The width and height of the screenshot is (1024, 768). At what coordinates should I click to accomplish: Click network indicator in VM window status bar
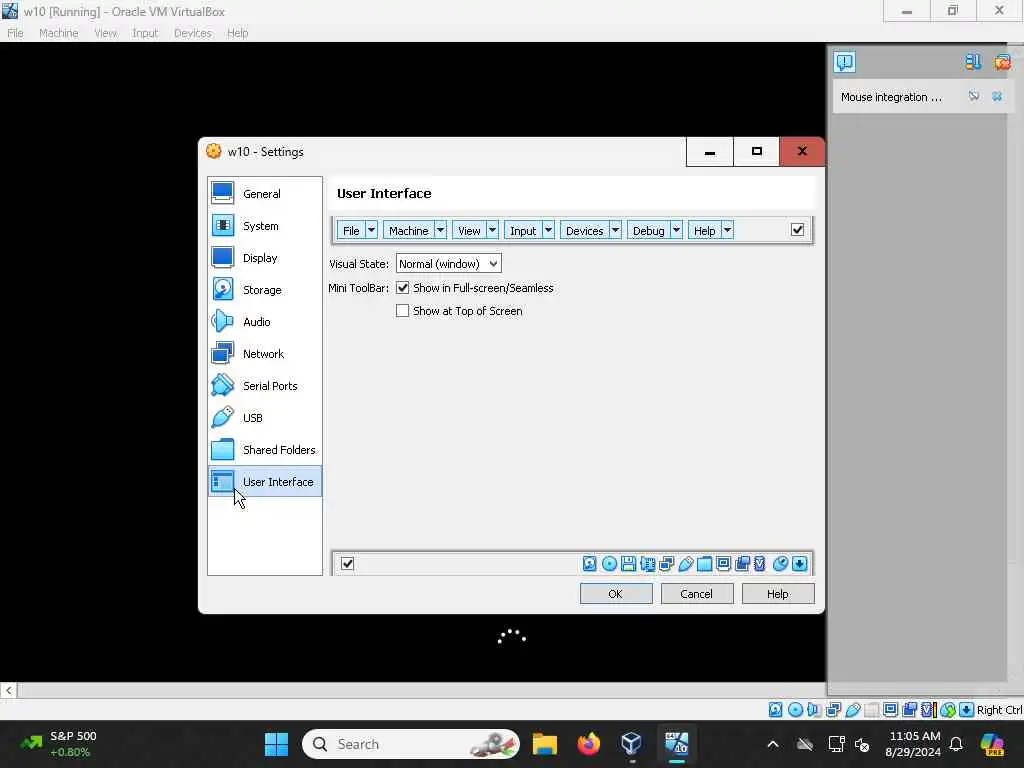coord(833,710)
